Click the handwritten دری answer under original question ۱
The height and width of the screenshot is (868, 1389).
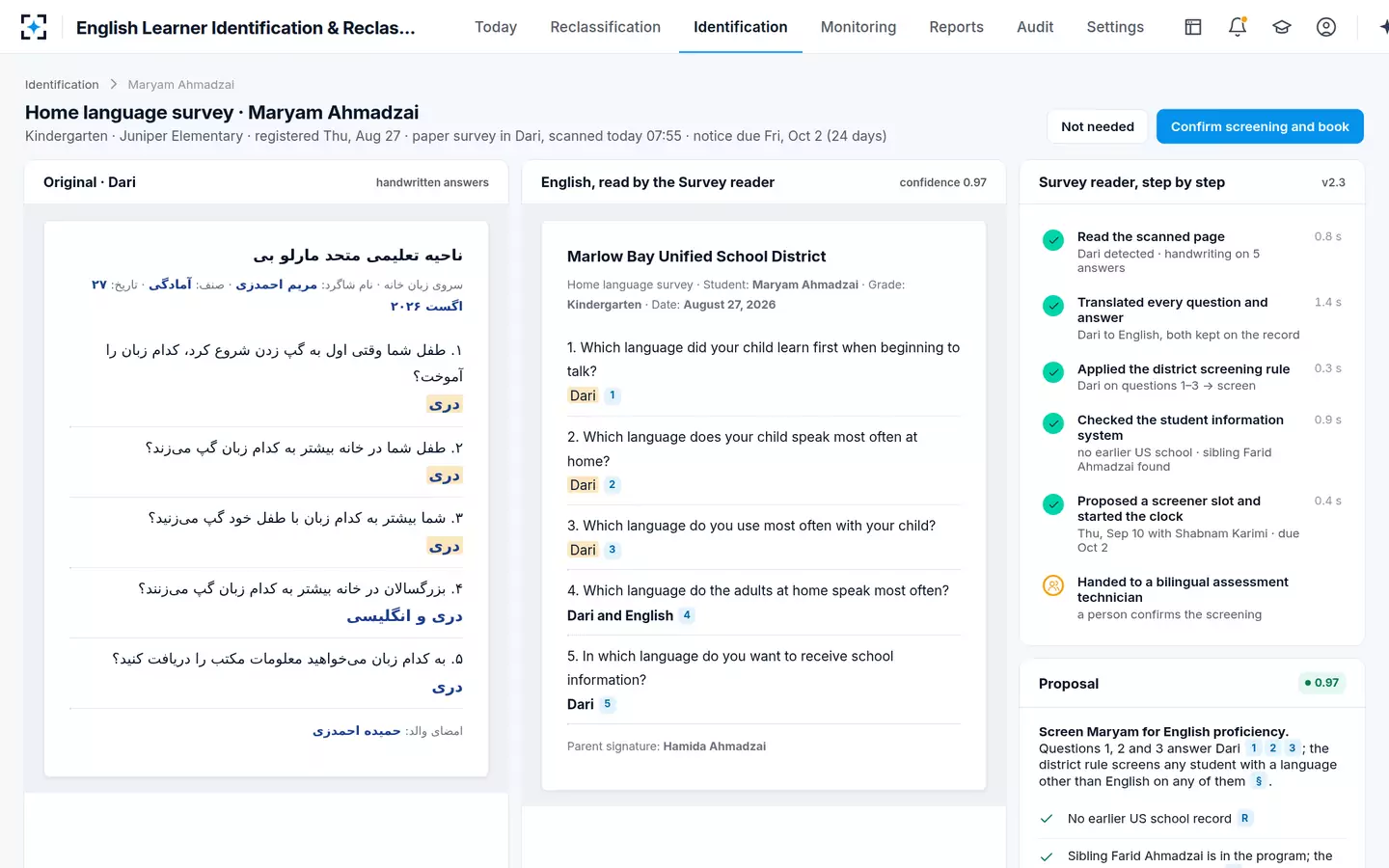point(445,404)
